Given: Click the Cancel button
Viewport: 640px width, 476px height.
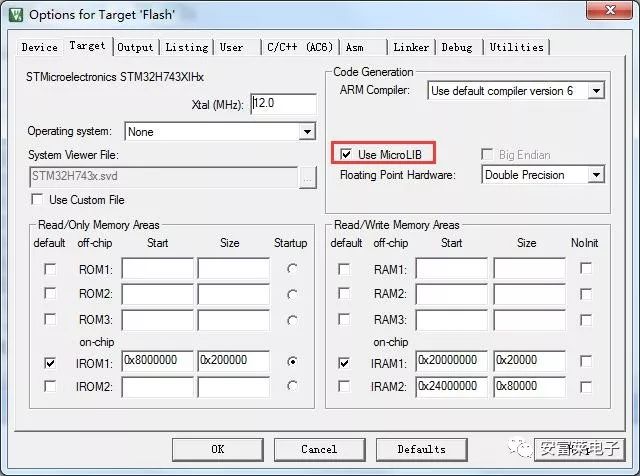Looking at the screenshot, I should coord(319,449).
